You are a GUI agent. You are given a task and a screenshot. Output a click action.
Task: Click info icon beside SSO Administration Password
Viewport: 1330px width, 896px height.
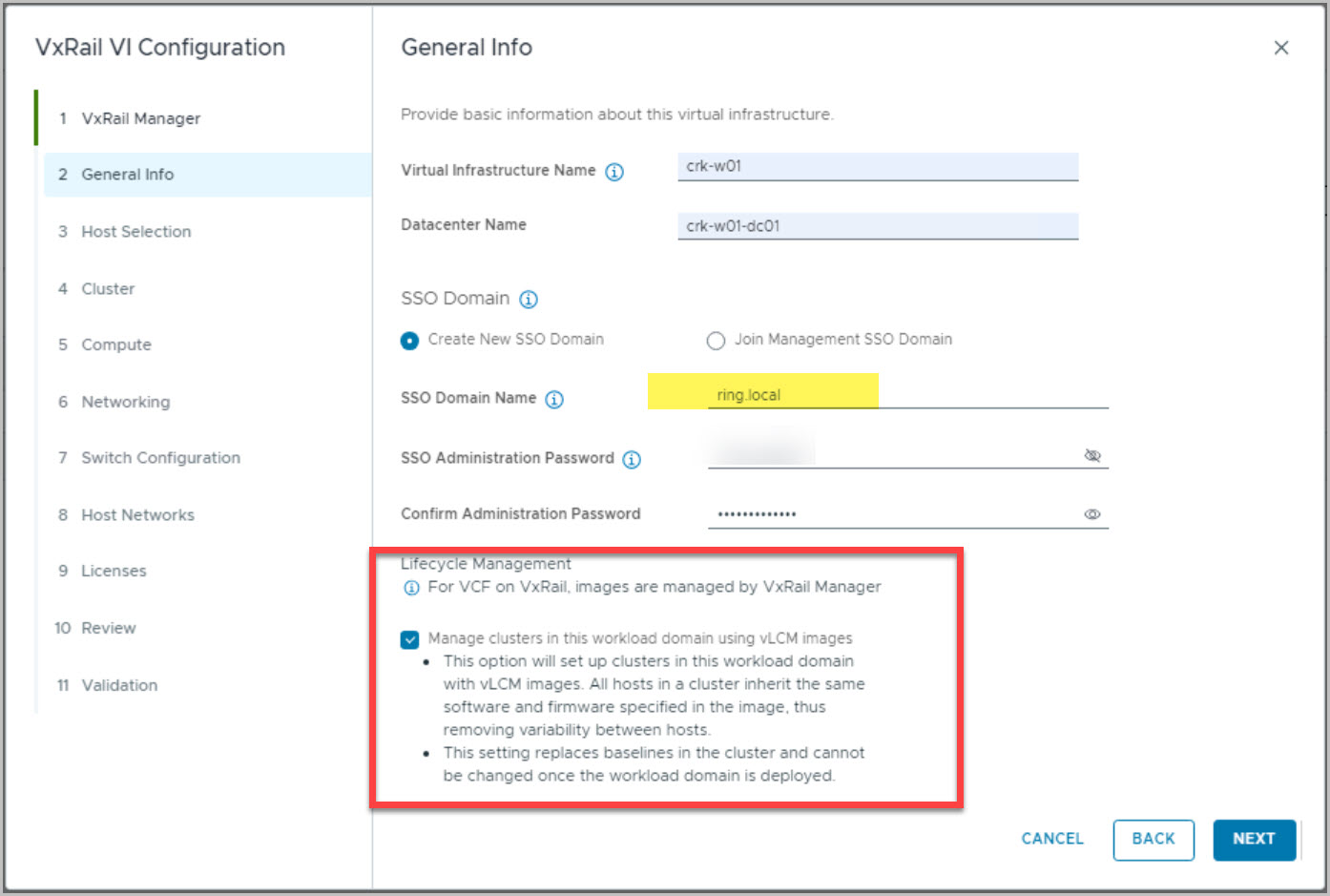pyautogui.click(x=632, y=460)
